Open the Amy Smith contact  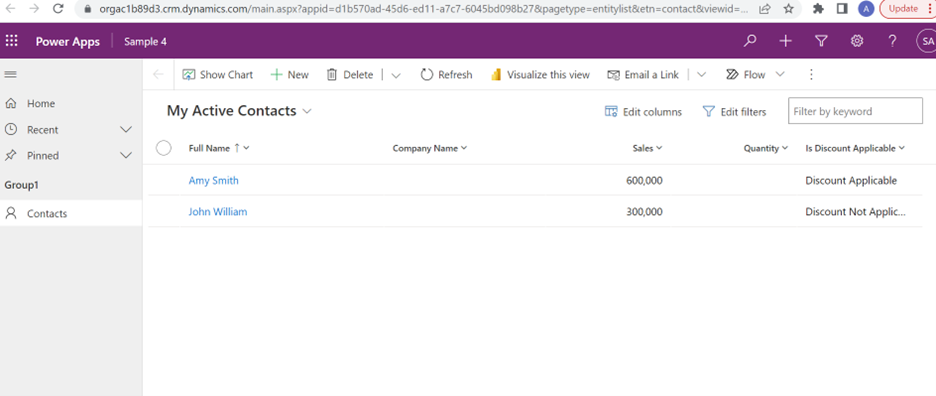coord(214,180)
